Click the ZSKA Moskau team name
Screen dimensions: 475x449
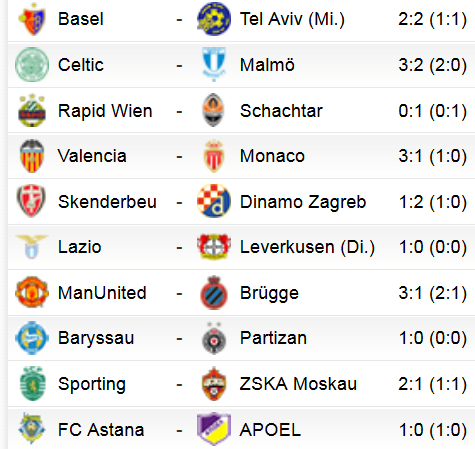[298, 384]
